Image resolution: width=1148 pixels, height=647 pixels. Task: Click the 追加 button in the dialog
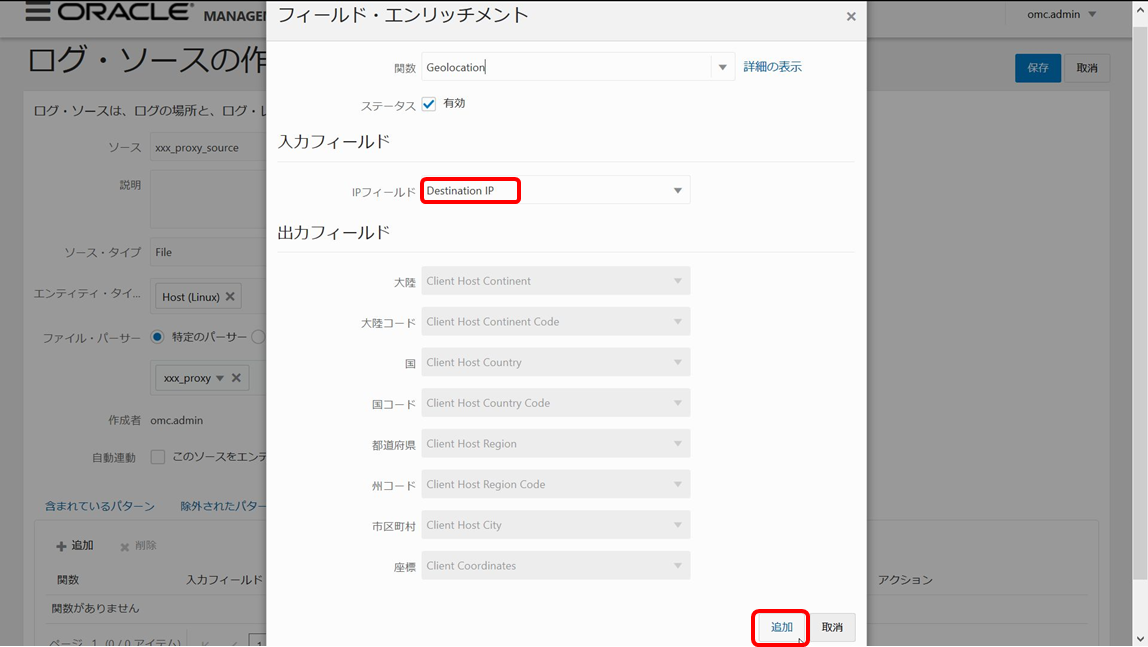[x=781, y=627]
